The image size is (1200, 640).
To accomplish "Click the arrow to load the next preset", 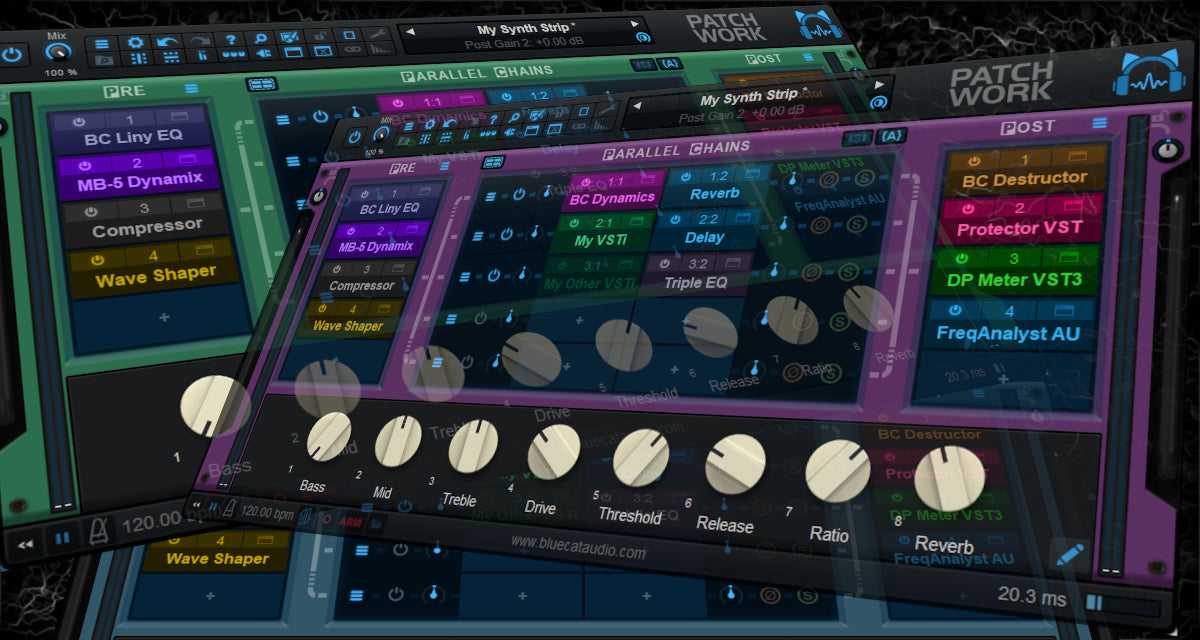I will [x=879, y=86].
